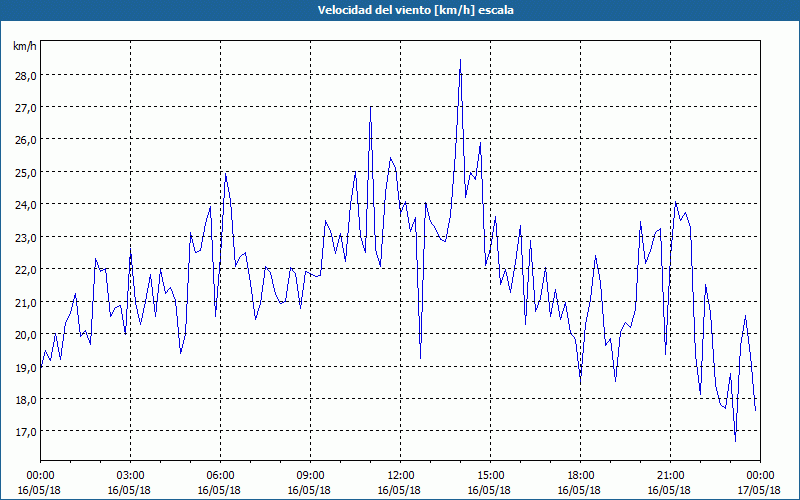Click the 22,0 y-axis label

click(26, 269)
